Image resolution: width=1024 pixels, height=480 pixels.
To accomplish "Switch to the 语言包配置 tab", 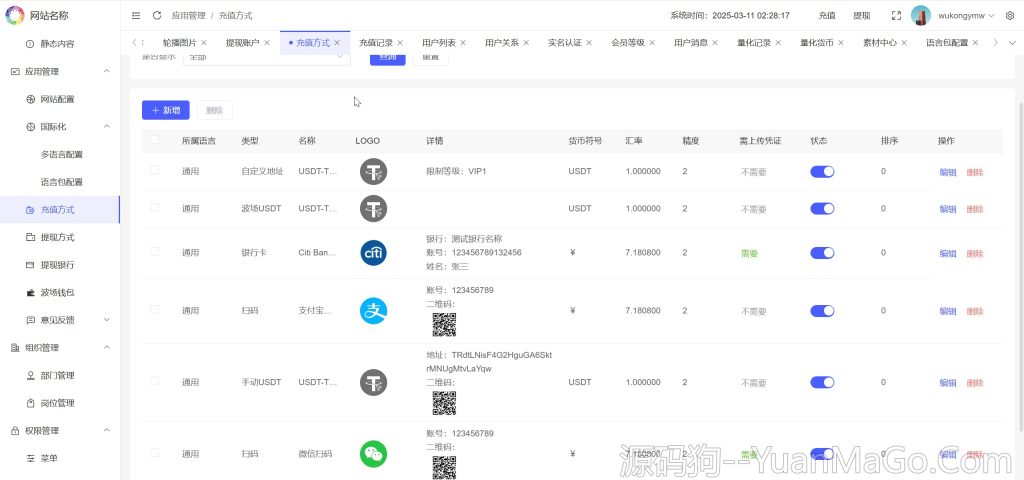I will click(x=947, y=42).
